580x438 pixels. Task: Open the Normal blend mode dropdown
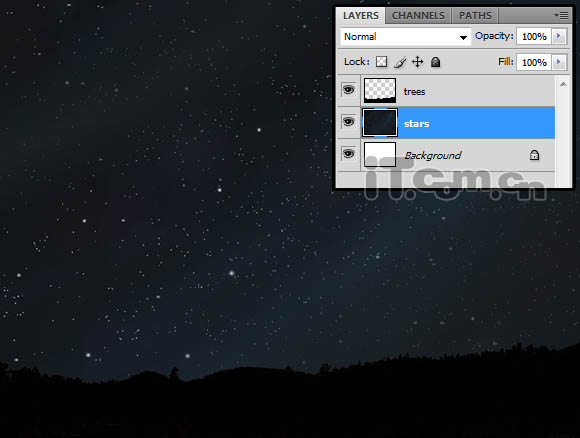(x=405, y=37)
